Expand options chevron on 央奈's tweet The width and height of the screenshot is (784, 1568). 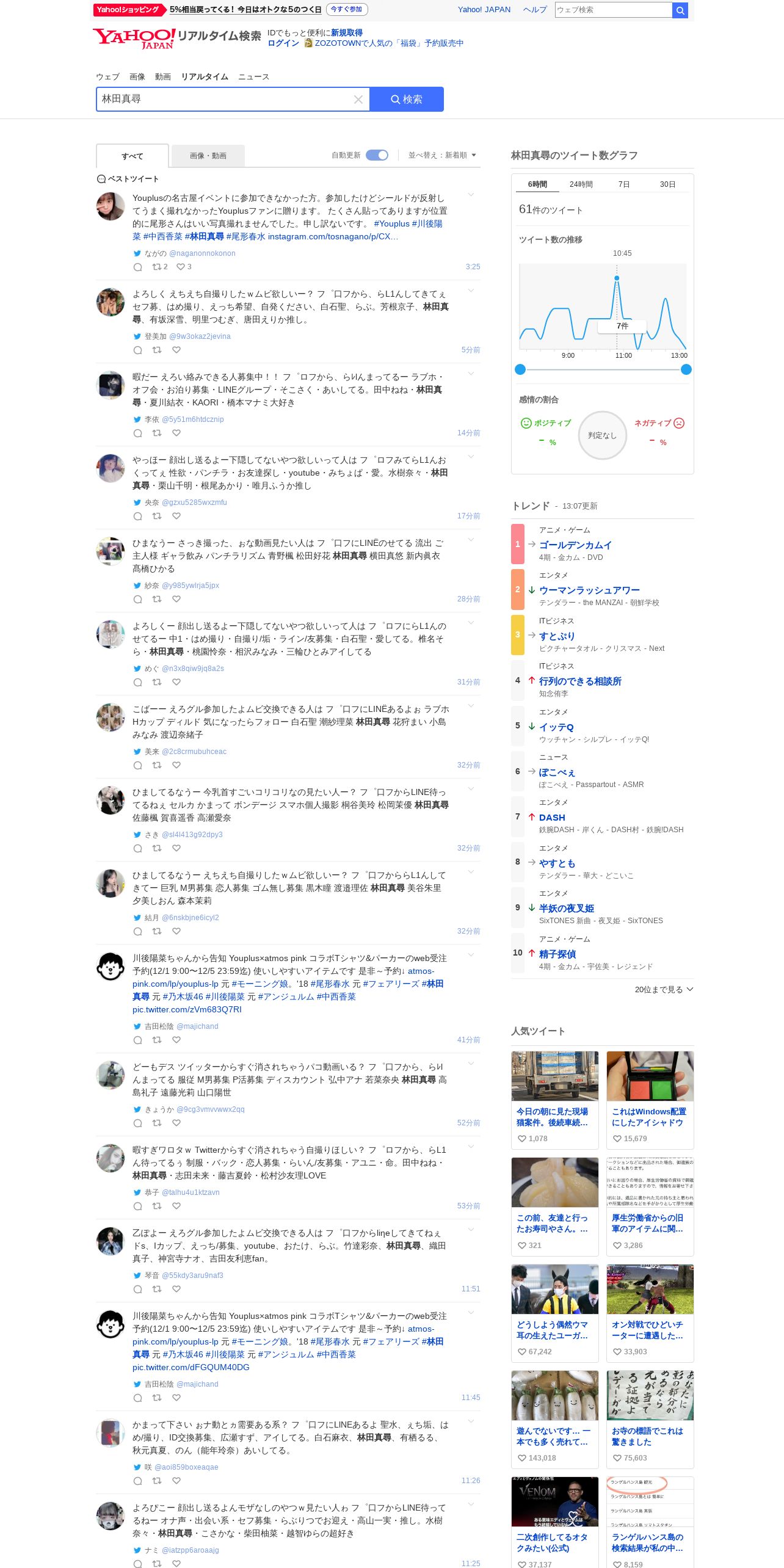click(x=471, y=457)
